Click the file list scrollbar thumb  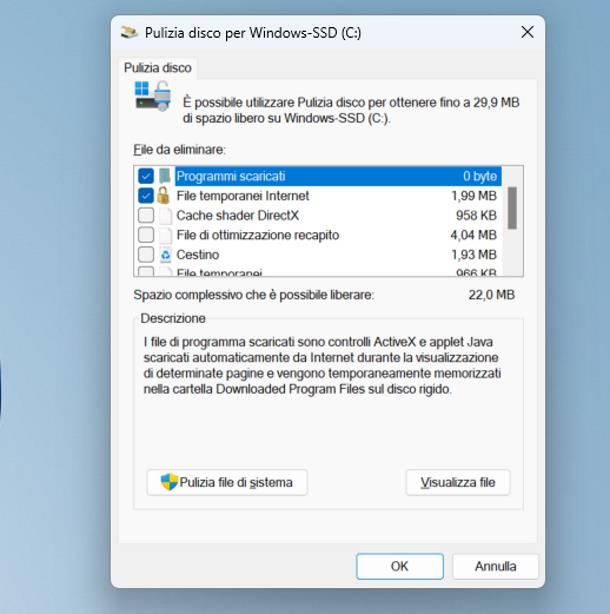pyautogui.click(x=512, y=208)
